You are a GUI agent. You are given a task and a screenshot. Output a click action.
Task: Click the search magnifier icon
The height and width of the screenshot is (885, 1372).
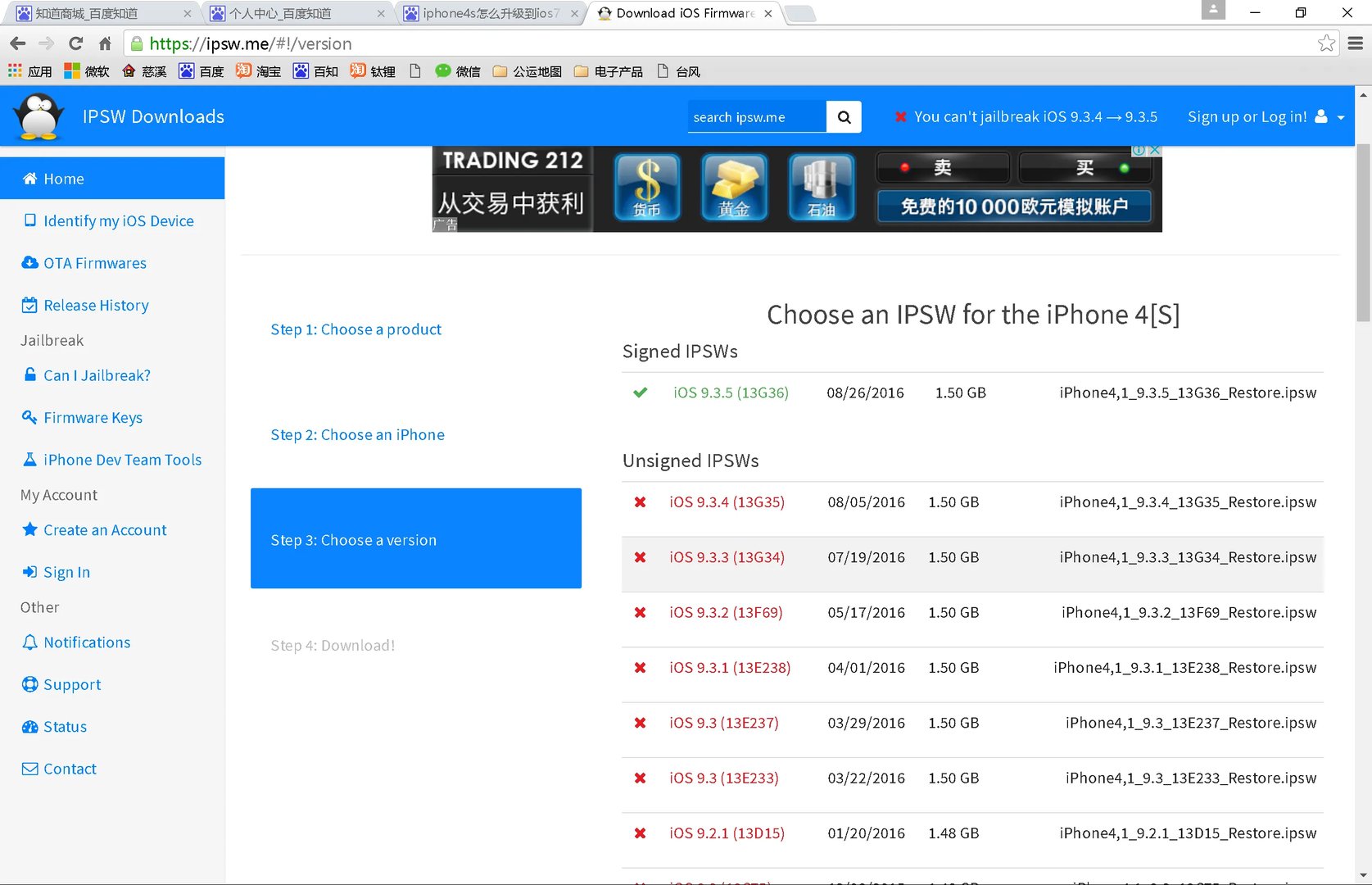click(x=843, y=116)
